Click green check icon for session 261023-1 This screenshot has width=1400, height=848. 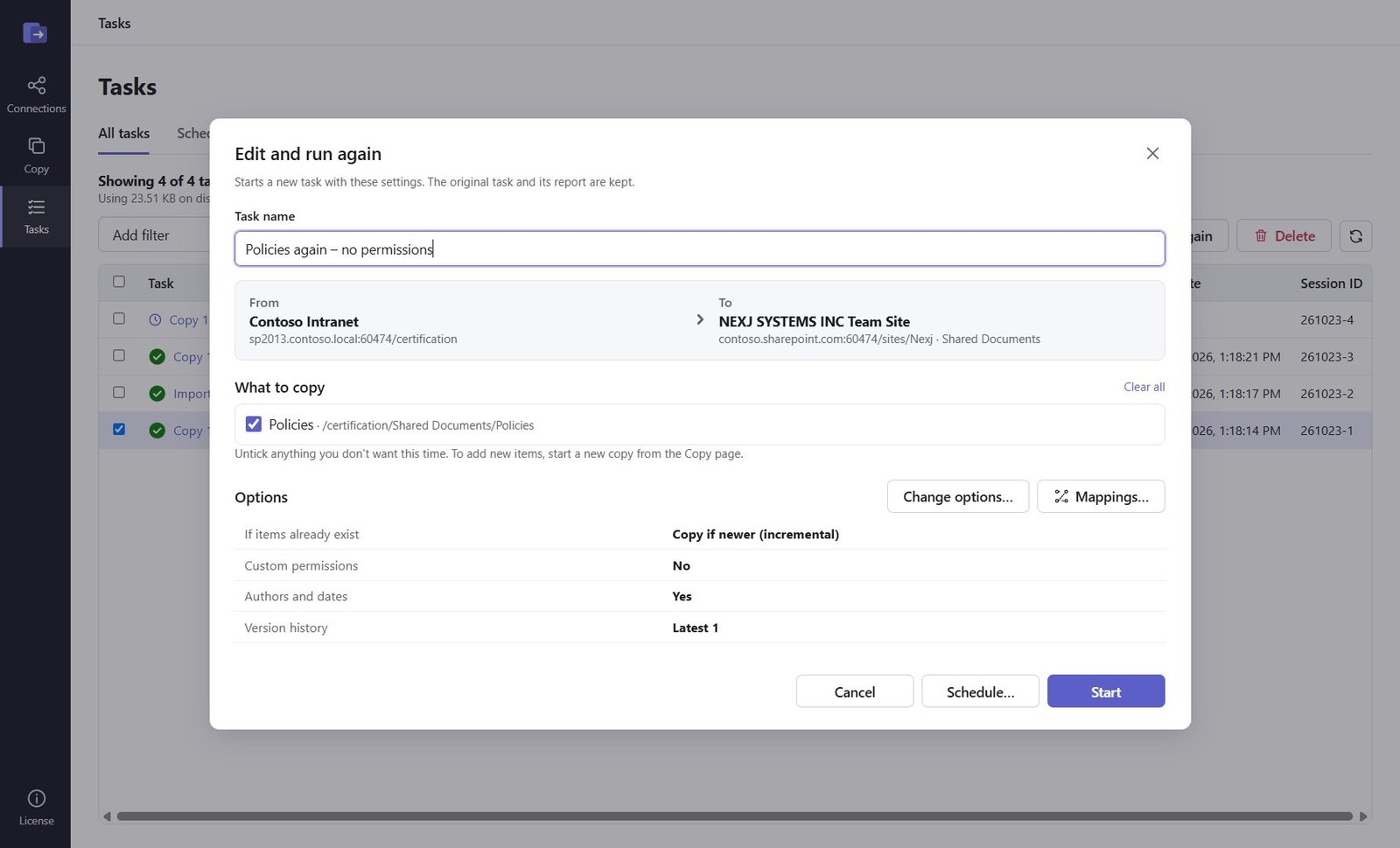click(x=157, y=431)
